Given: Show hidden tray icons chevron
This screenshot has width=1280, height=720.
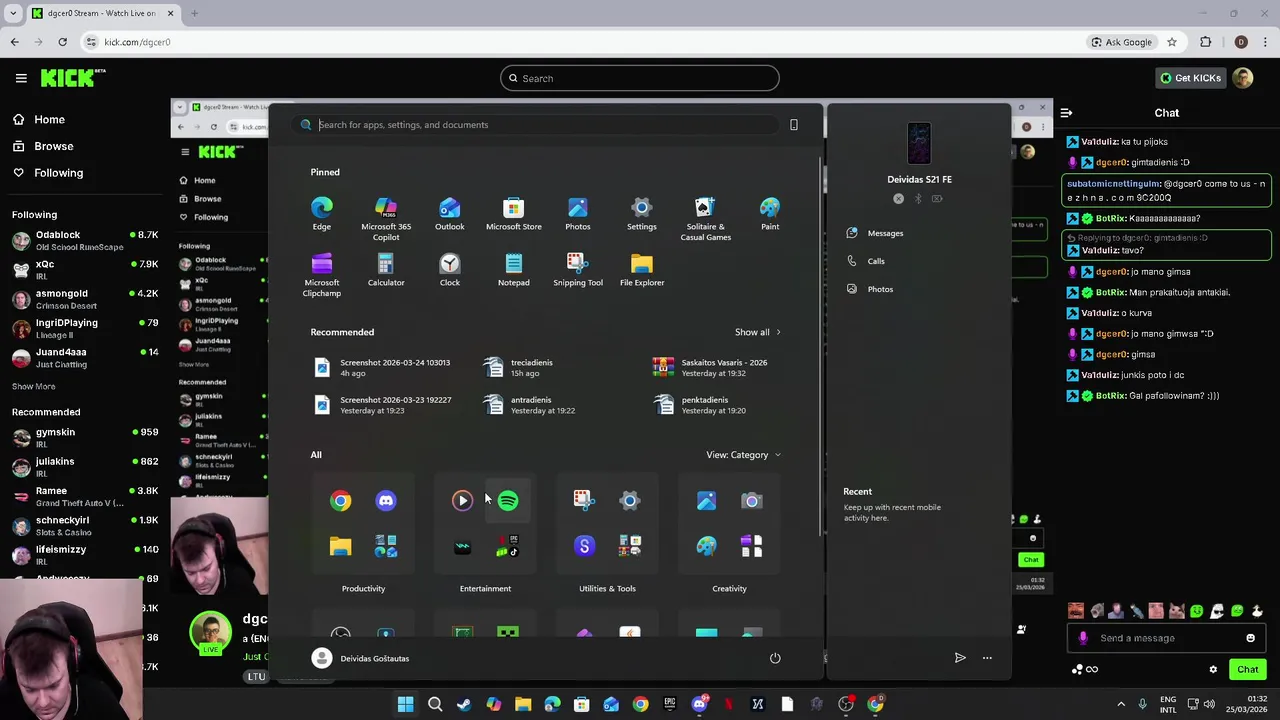Looking at the screenshot, I should click(1121, 705).
